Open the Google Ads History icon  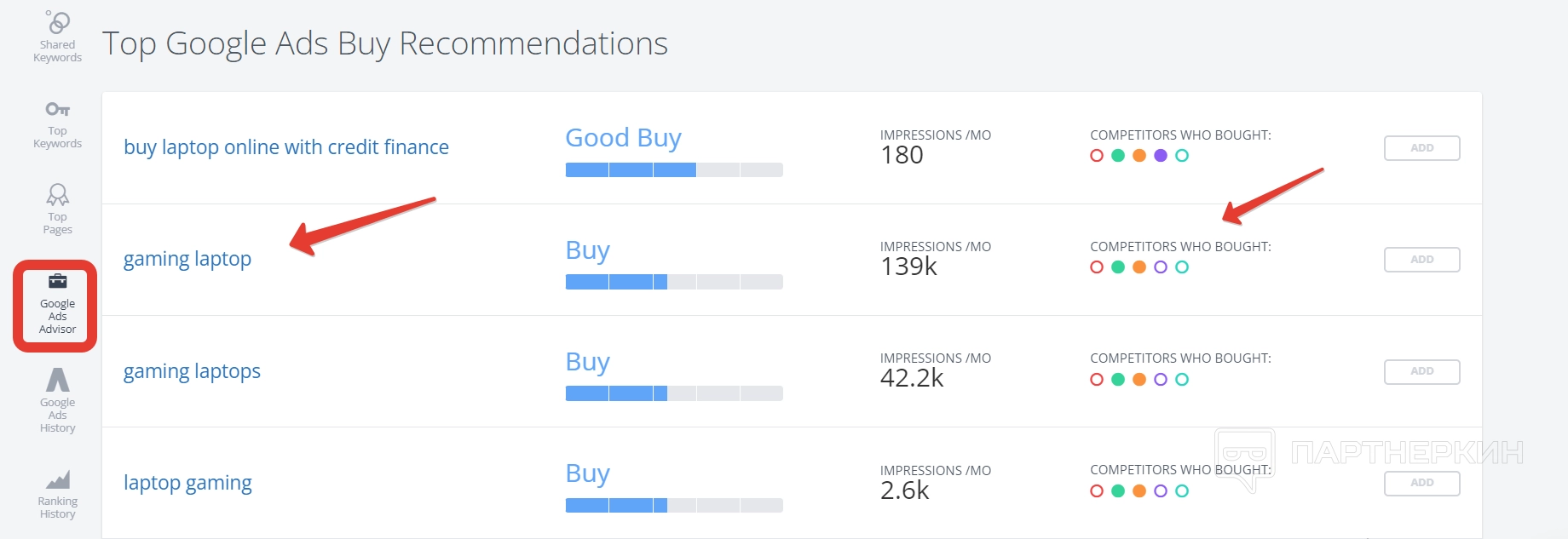(x=58, y=380)
